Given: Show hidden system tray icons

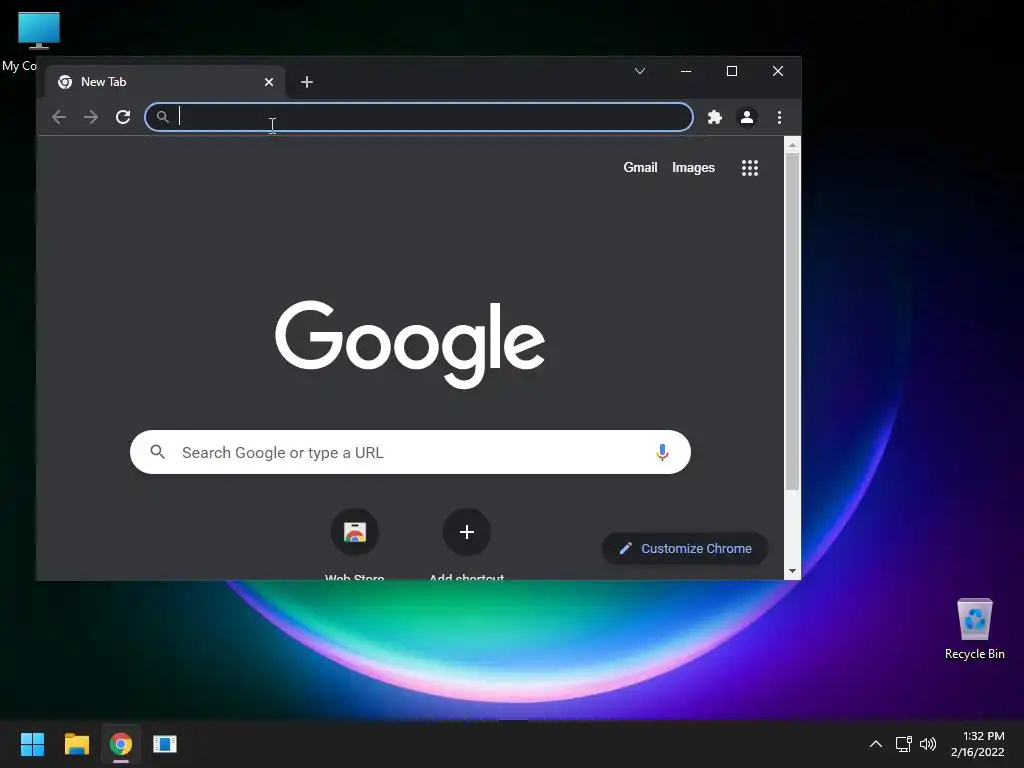Looking at the screenshot, I should click(x=876, y=744).
